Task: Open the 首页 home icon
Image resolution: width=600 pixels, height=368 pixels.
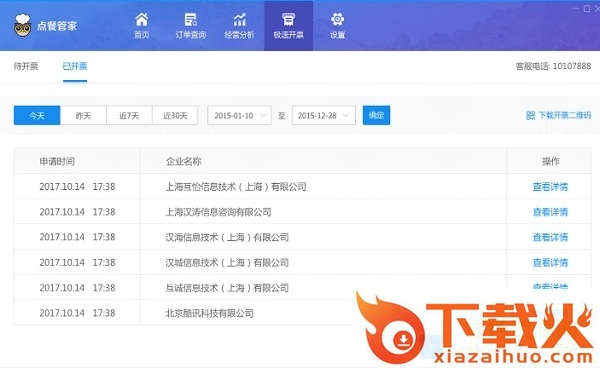Action: point(142,19)
